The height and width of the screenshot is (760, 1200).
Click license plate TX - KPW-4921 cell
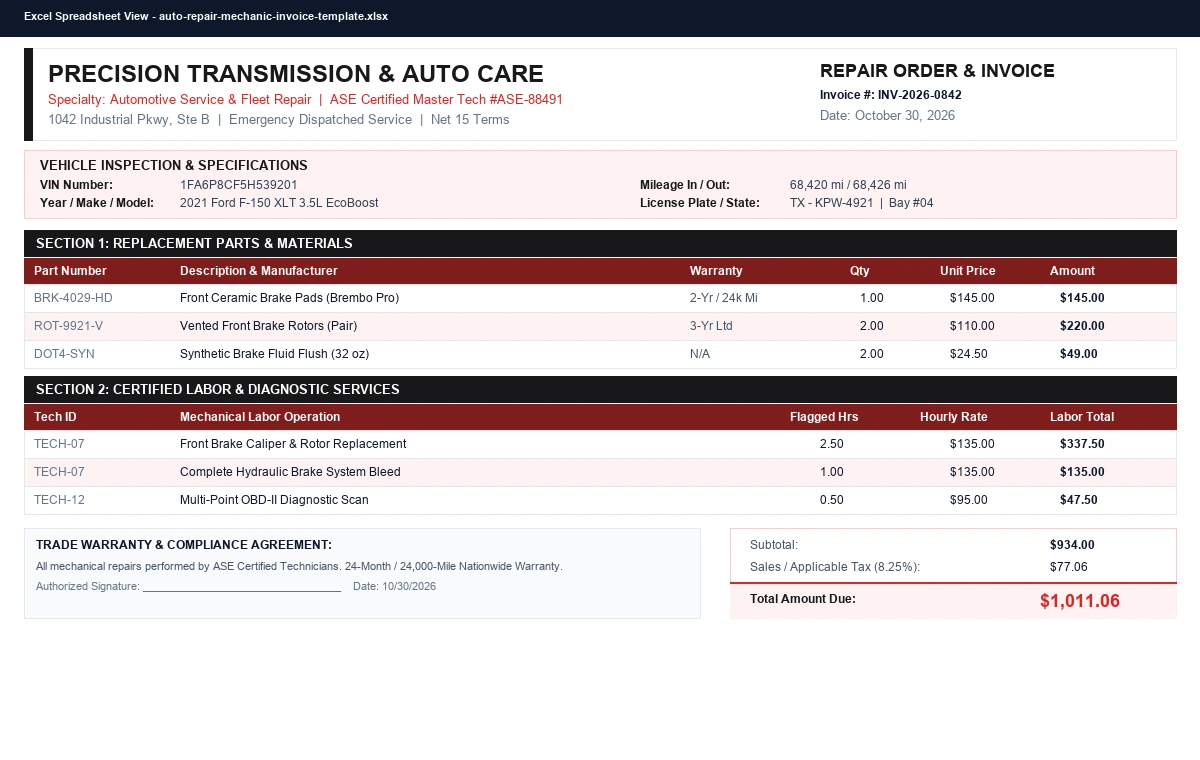861,203
